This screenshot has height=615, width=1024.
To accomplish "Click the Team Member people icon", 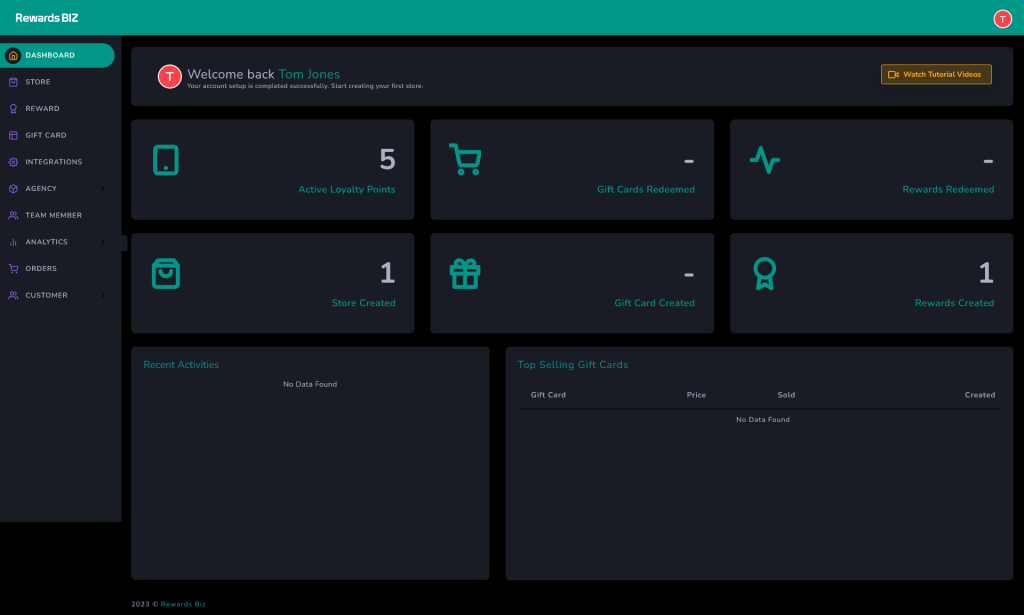I will pos(13,215).
